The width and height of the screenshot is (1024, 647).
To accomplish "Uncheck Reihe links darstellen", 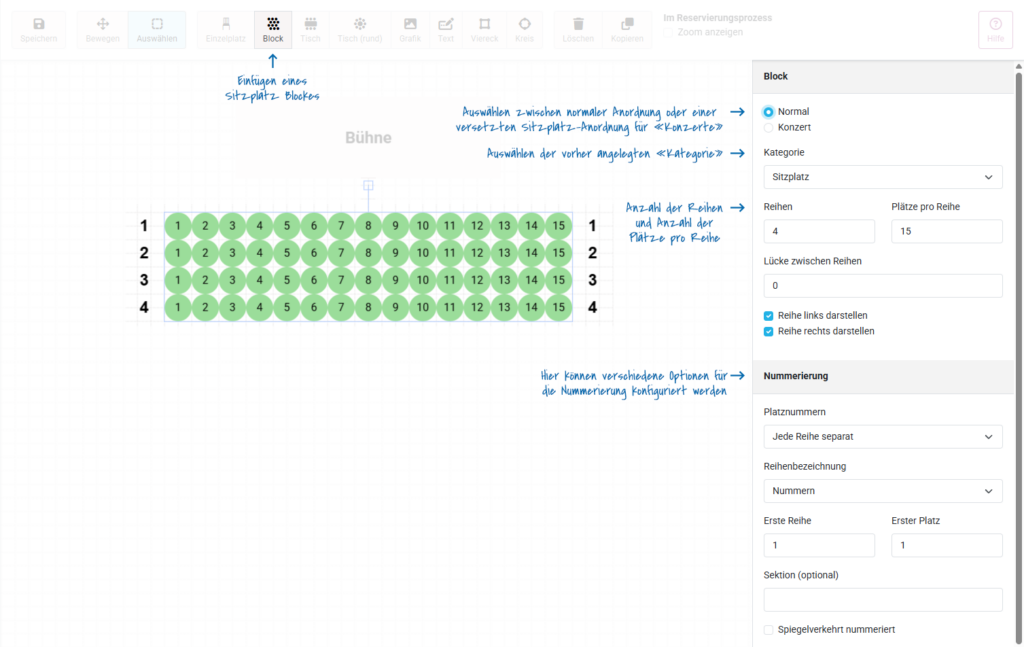I will tap(769, 316).
